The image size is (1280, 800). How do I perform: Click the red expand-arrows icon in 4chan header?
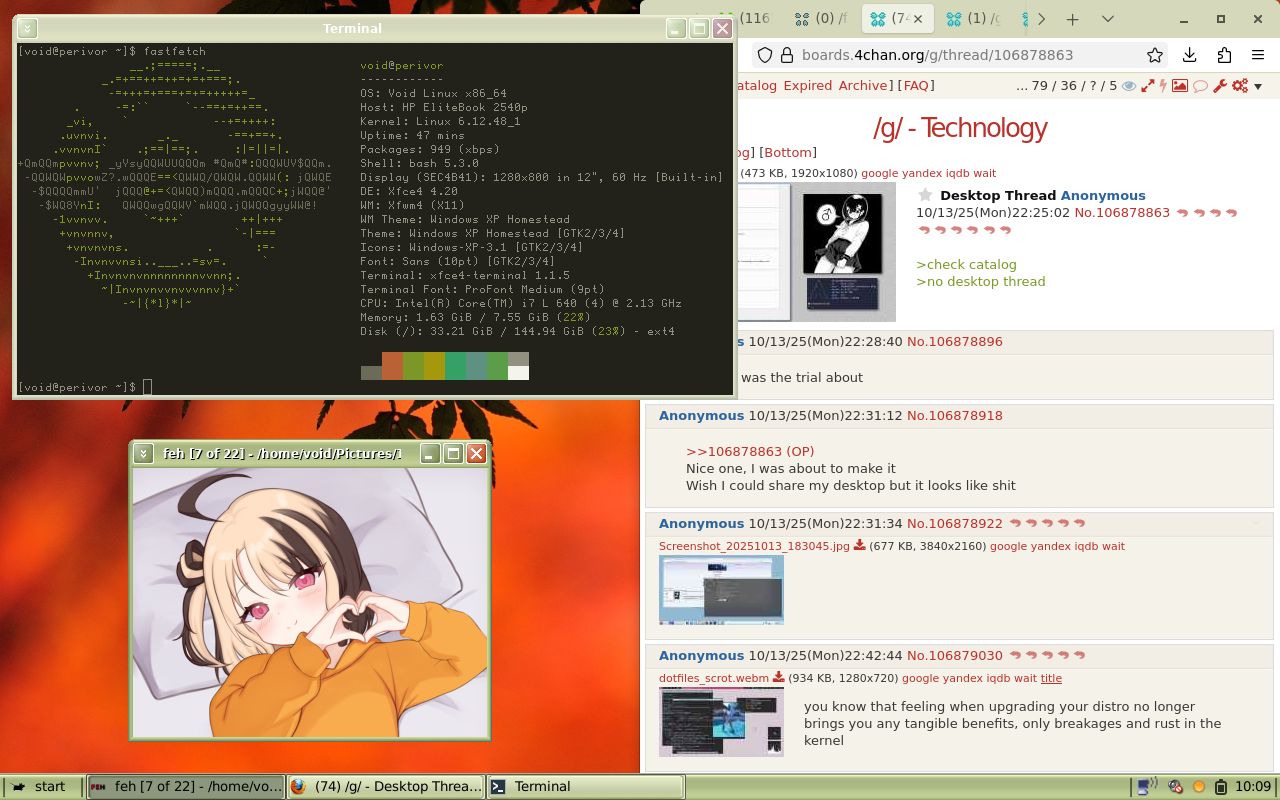(x=1148, y=86)
